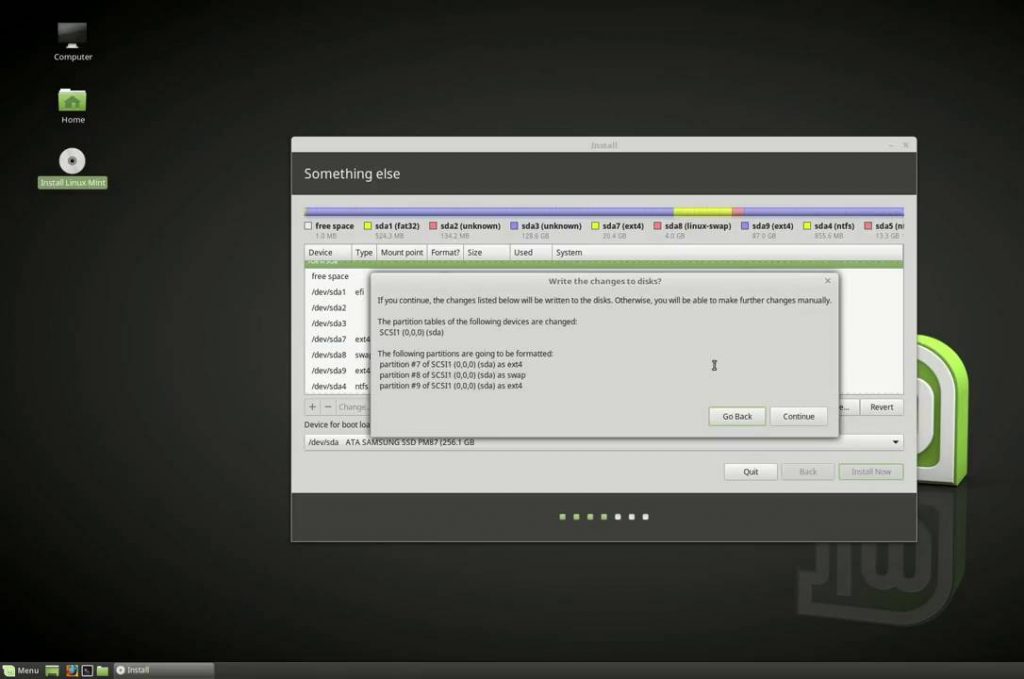The image size is (1024, 679).
Task: Click the show desktop taskbar icon
Action: pos(52,671)
